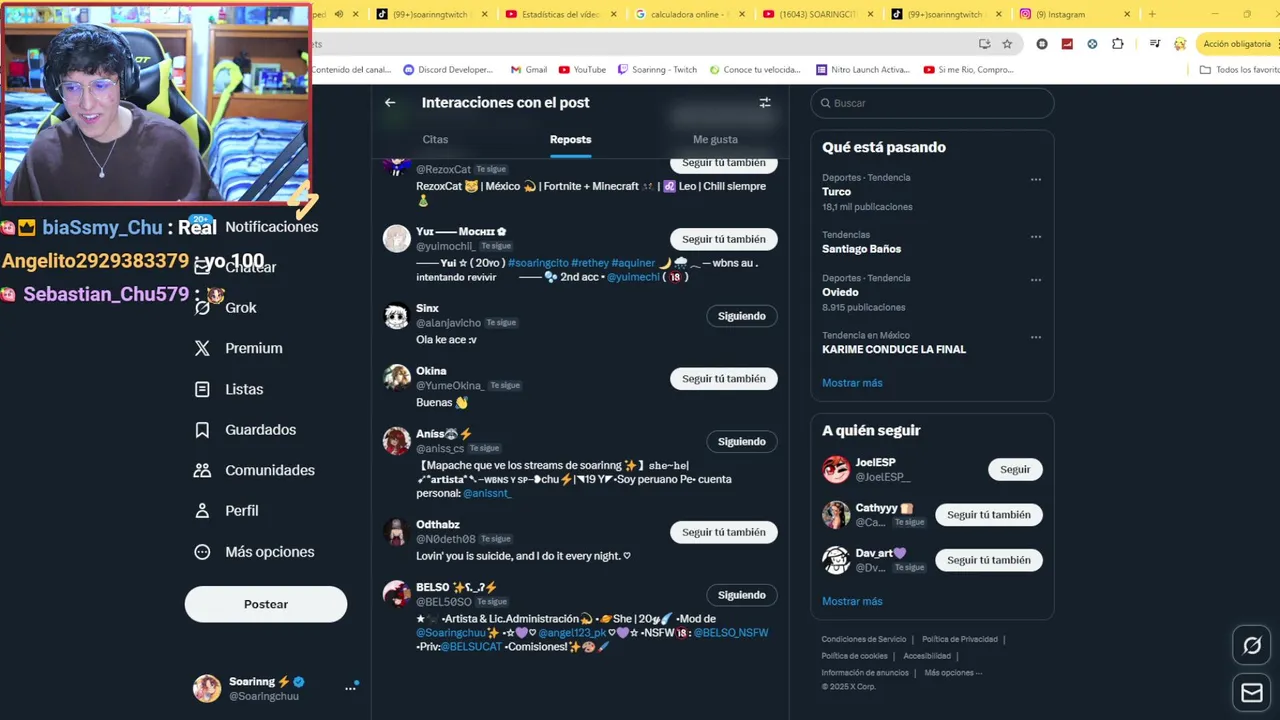Click the Postear button
Viewport: 1280px width, 720px height.
click(x=266, y=604)
